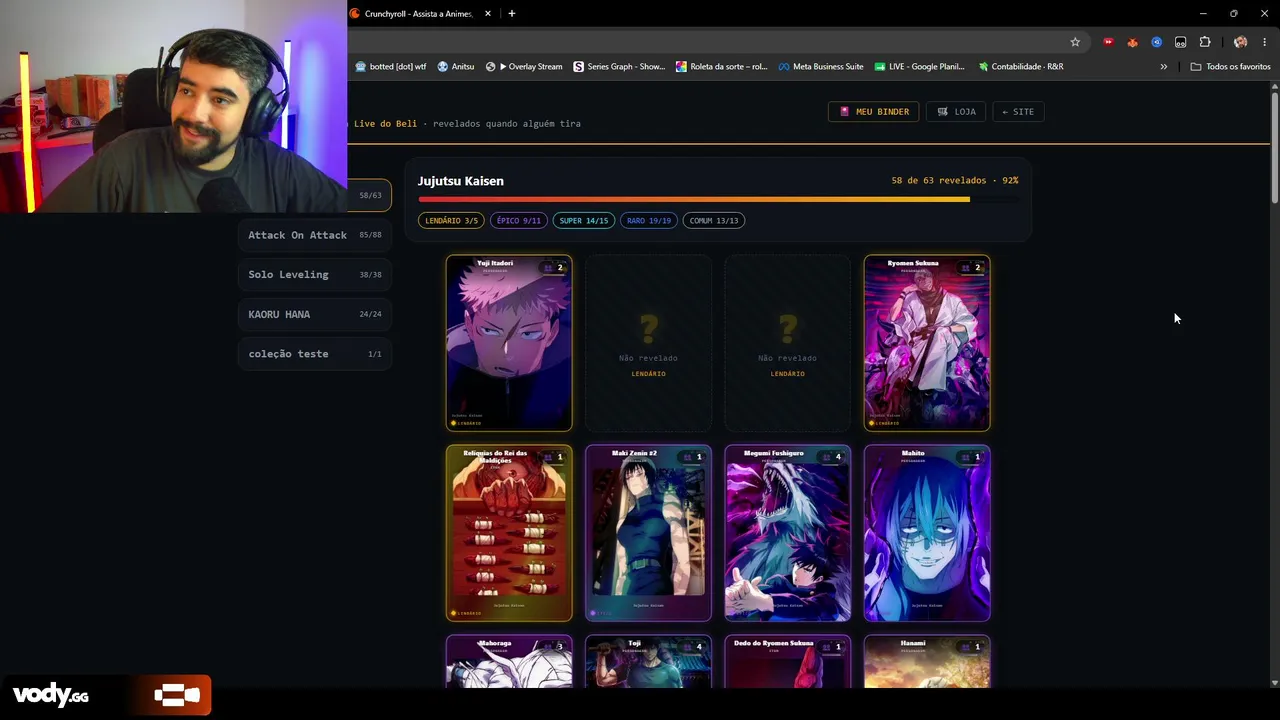Go to the LOJA shop
Viewport: 1280px width, 720px height.
pos(956,112)
